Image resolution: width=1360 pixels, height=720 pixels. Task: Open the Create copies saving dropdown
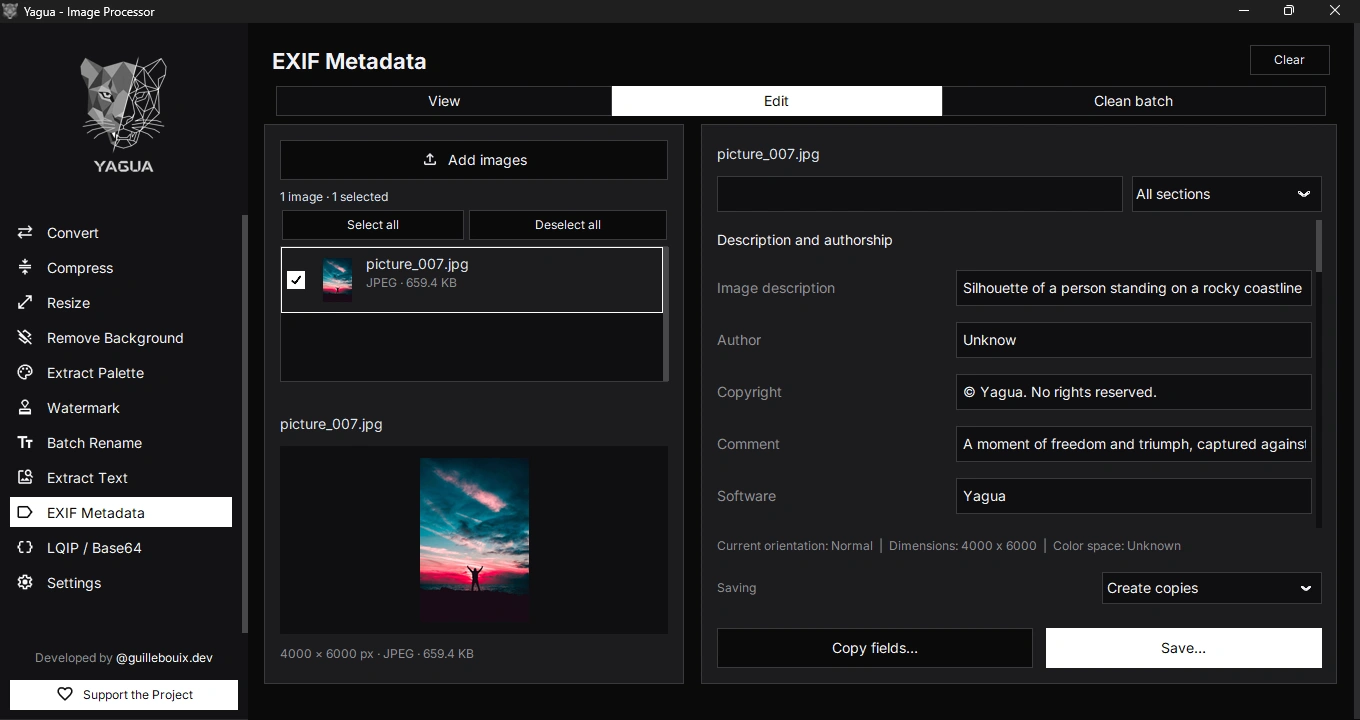pyautogui.click(x=1211, y=588)
